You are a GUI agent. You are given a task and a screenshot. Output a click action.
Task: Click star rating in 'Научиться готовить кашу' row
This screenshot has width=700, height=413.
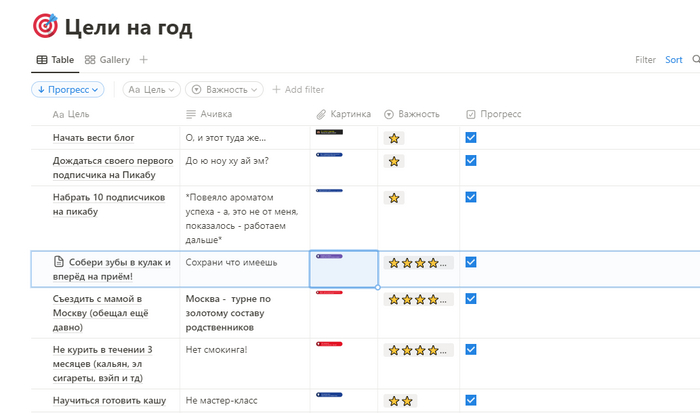400,401
